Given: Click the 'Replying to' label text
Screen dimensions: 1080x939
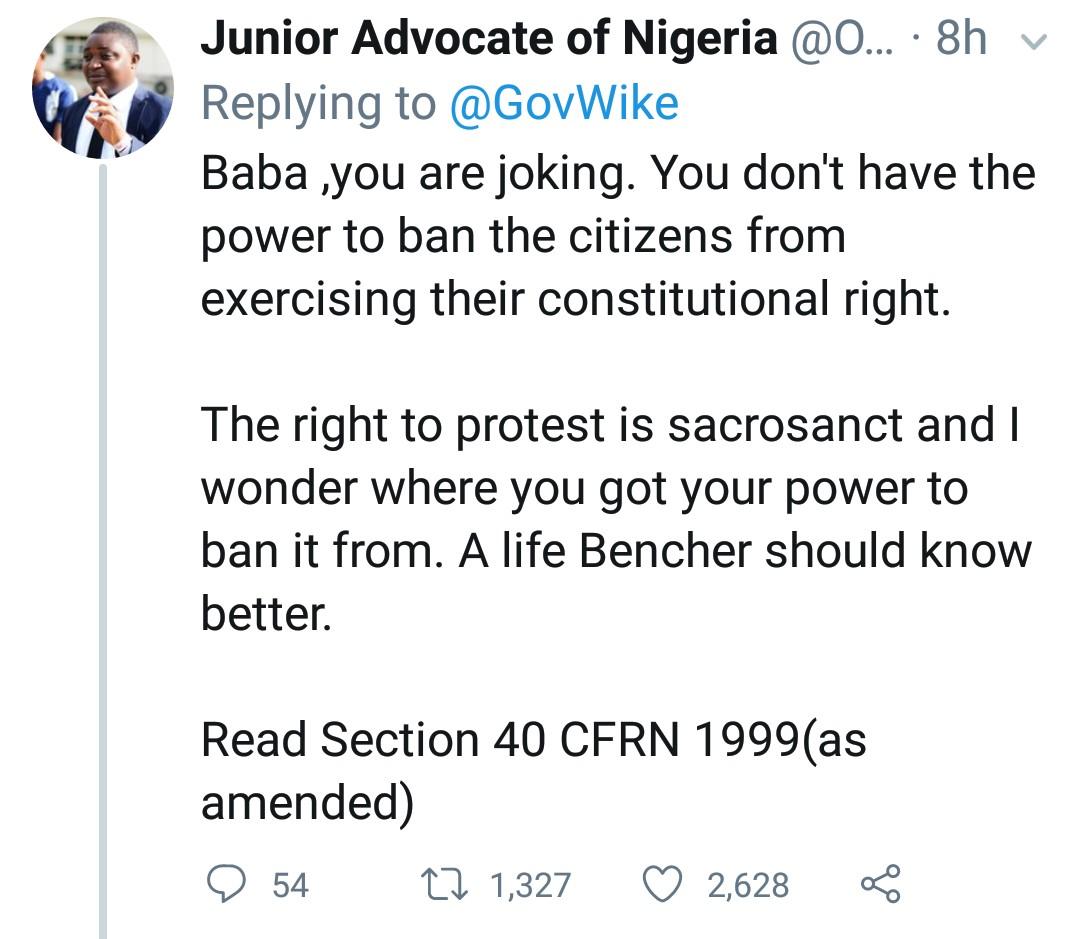Looking at the screenshot, I should tap(319, 103).
